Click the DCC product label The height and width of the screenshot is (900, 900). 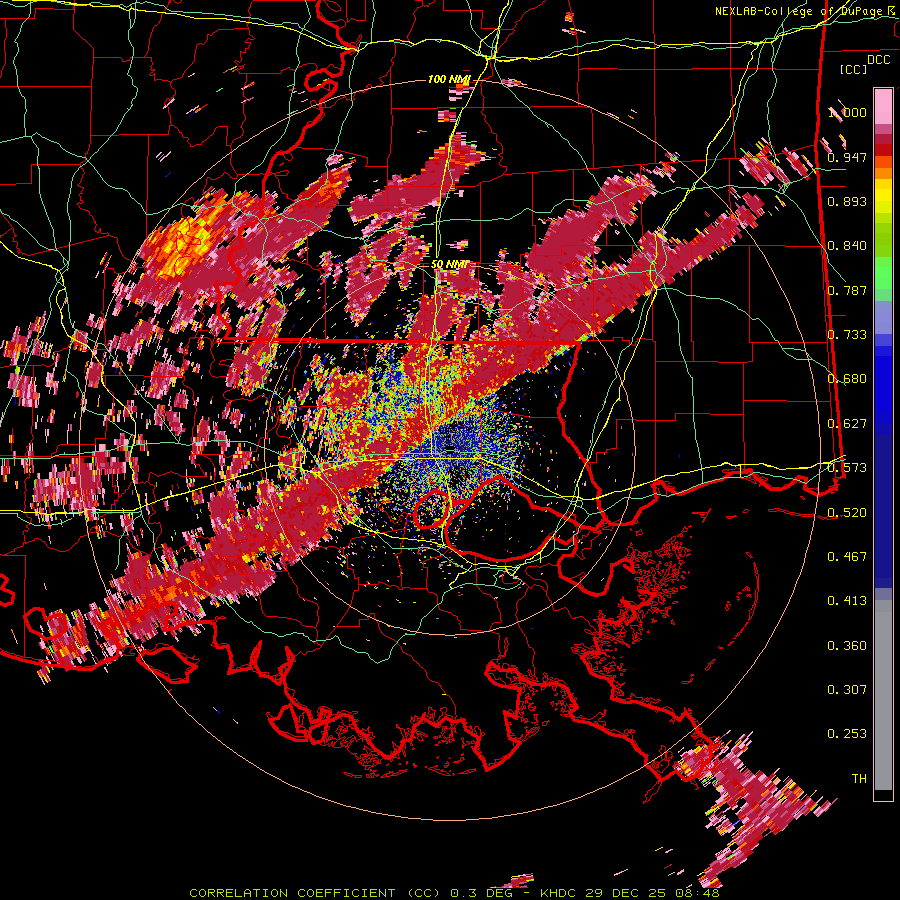[x=878, y=60]
